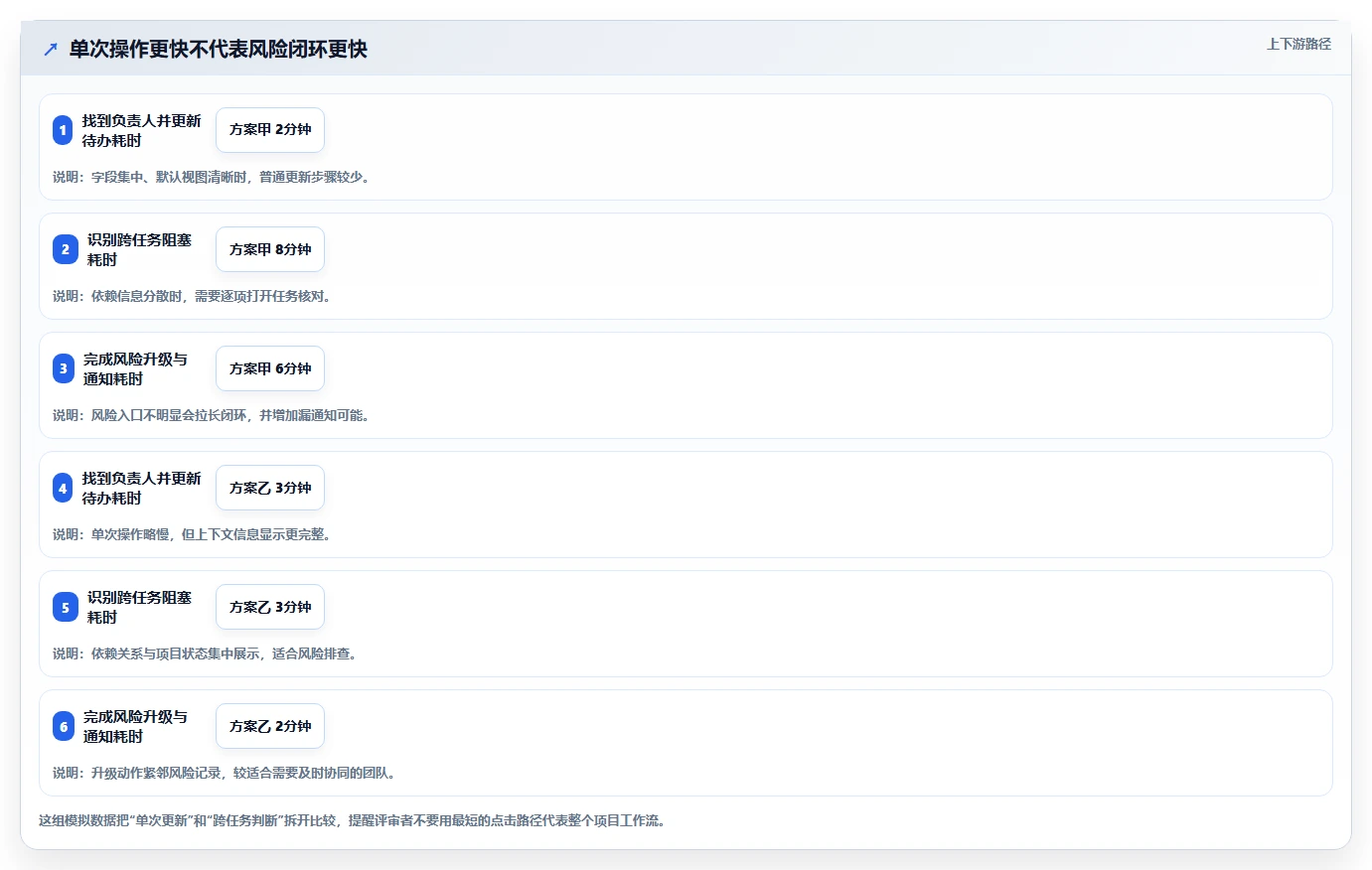This screenshot has width=1372, height=870.
Task: Click the note 依赖信息分散时，需要逐项打开任务核对
Action: 211,296
